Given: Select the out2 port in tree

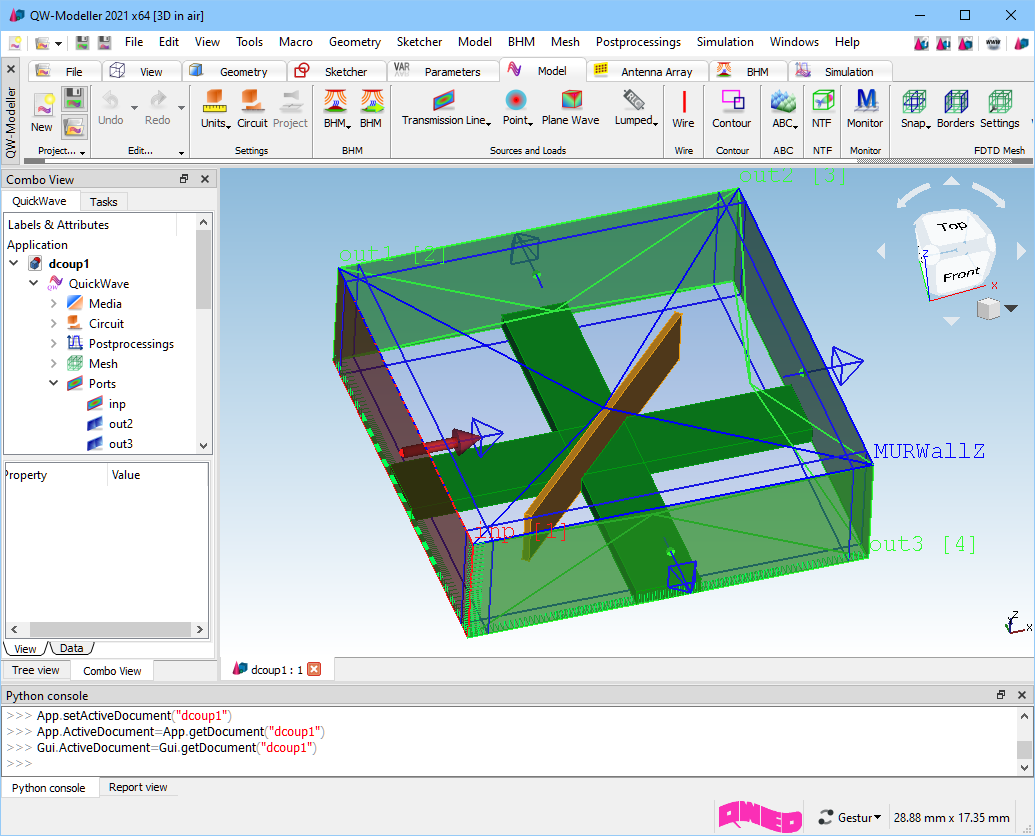Looking at the screenshot, I should [121, 424].
